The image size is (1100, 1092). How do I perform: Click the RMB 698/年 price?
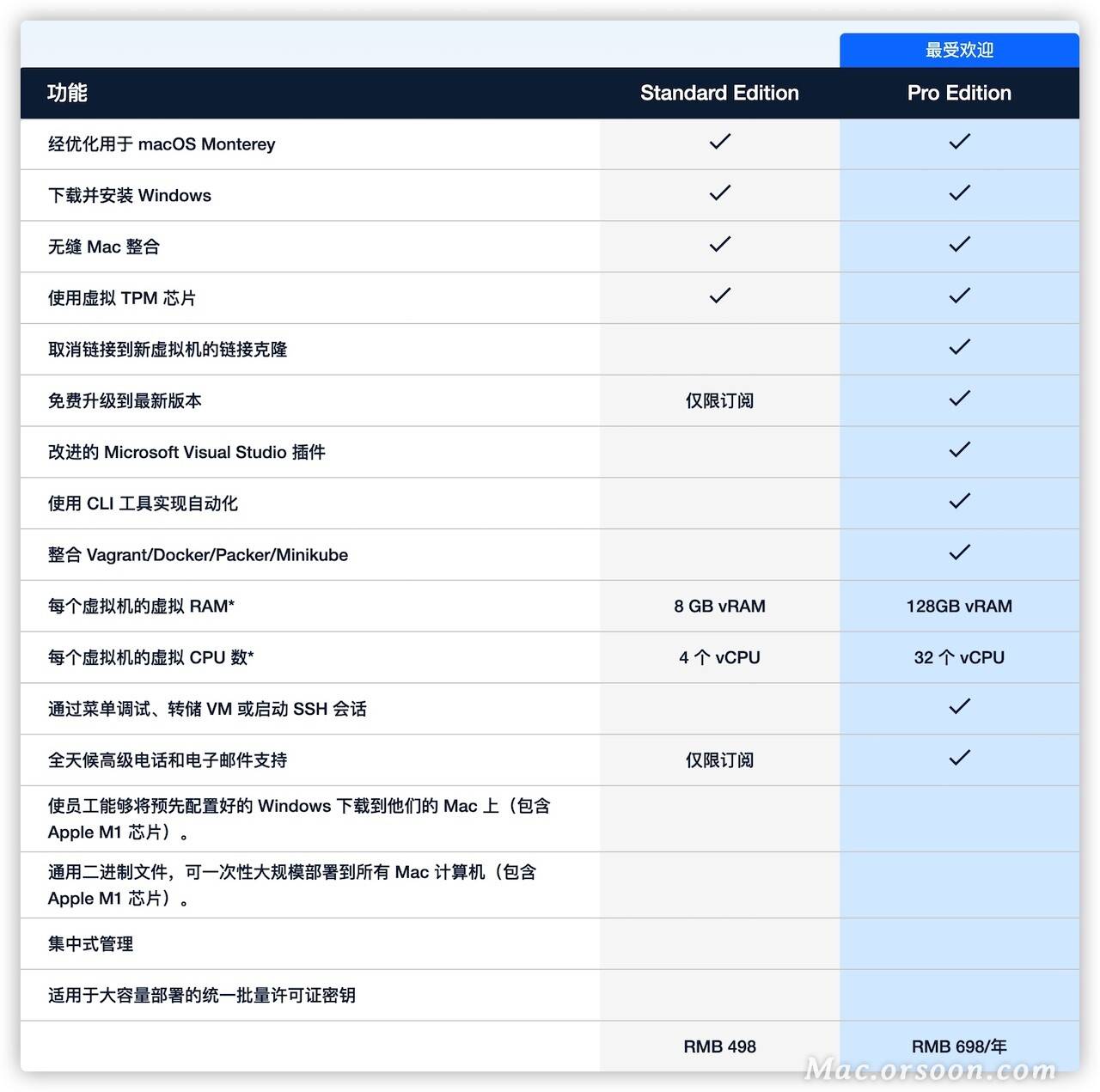[959, 1046]
